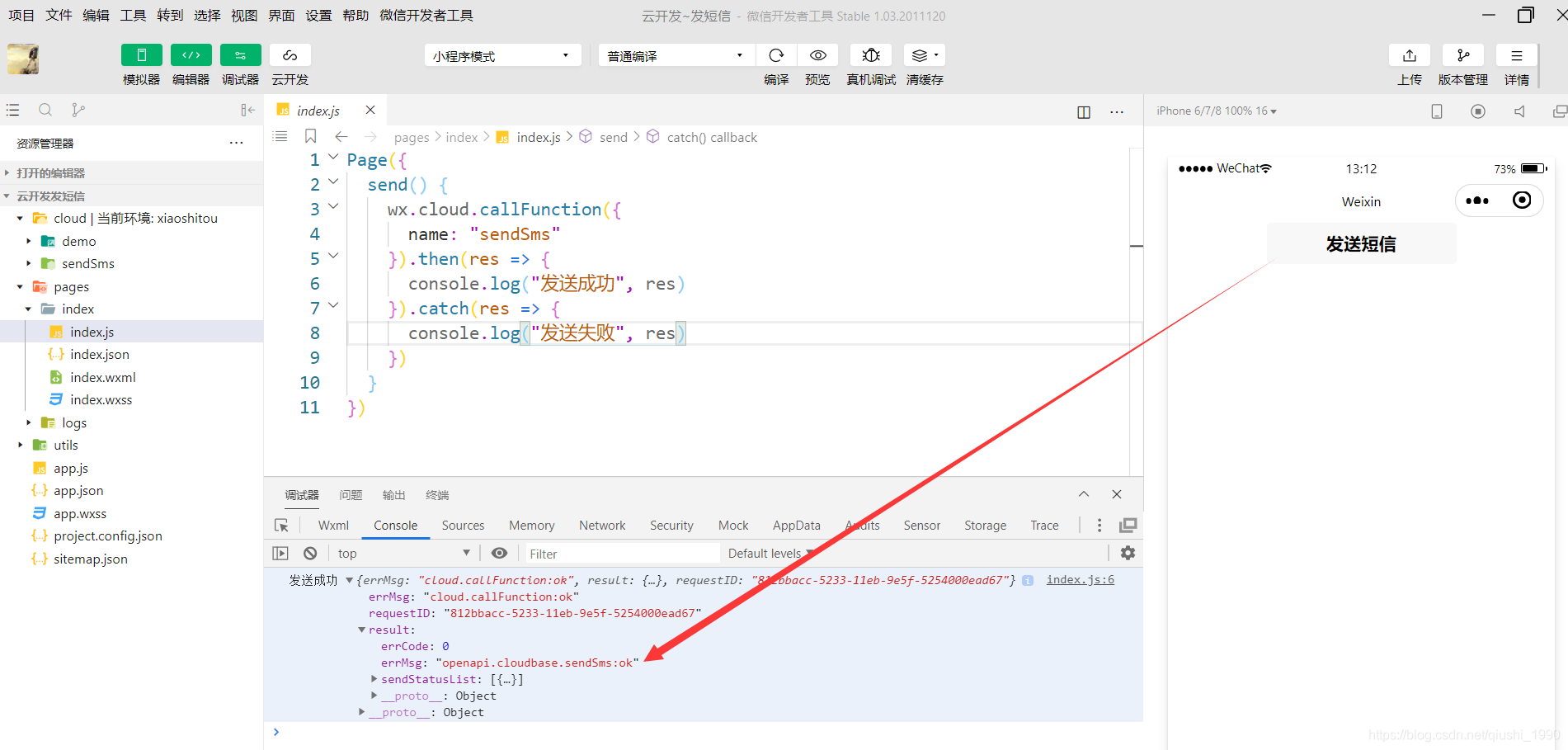Viewport: 1568px width, 750px height.
Task: Split the editor view
Action: point(1084,112)
